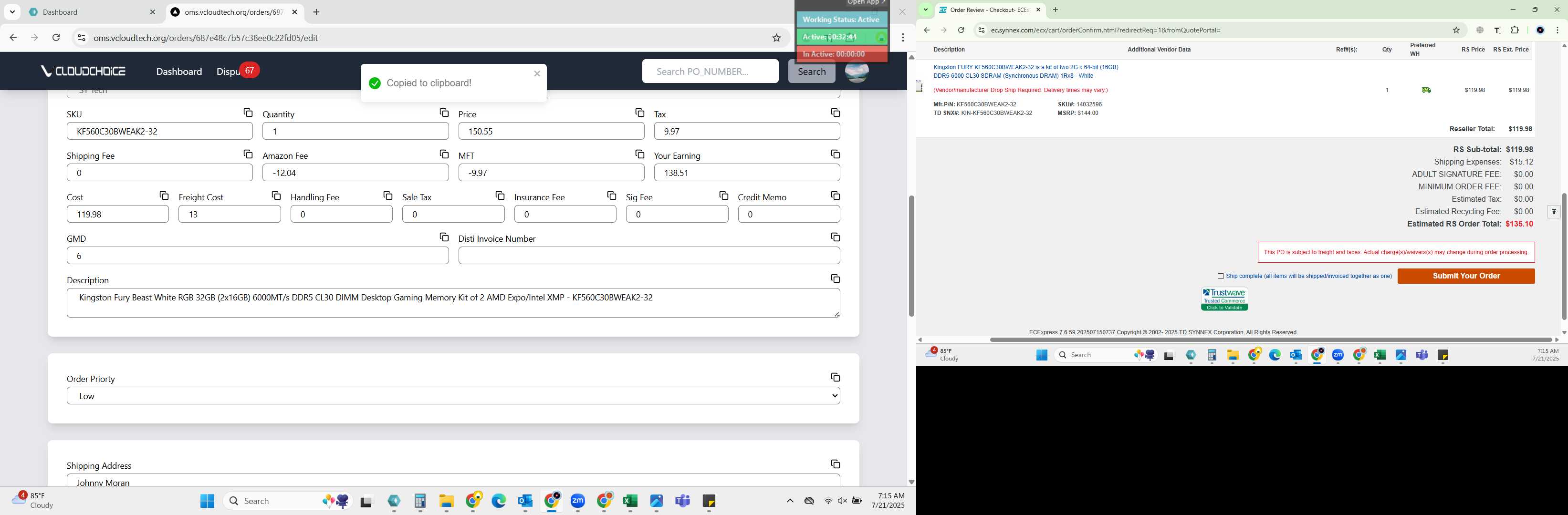Check Ship complete checkbox
Viewport: 1568px width, 515px height.
[x=1220, y=276]
